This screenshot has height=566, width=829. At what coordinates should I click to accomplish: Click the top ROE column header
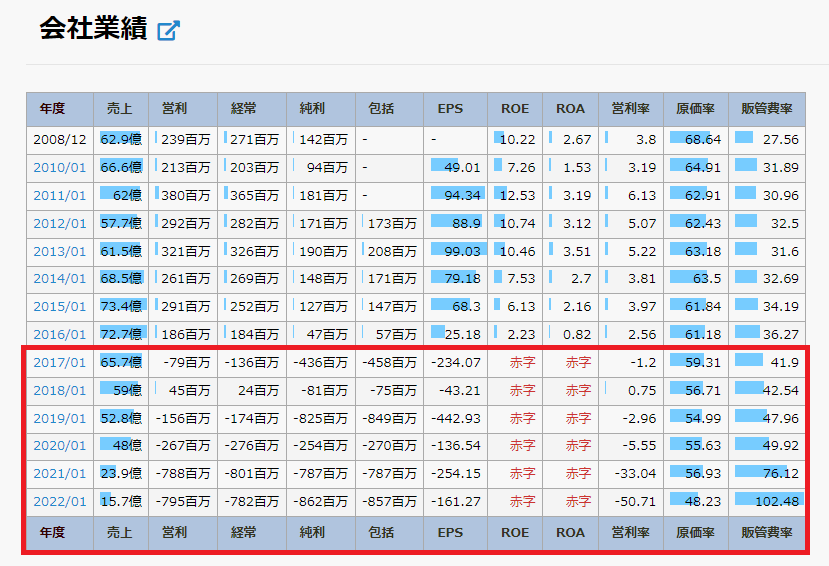515,109
